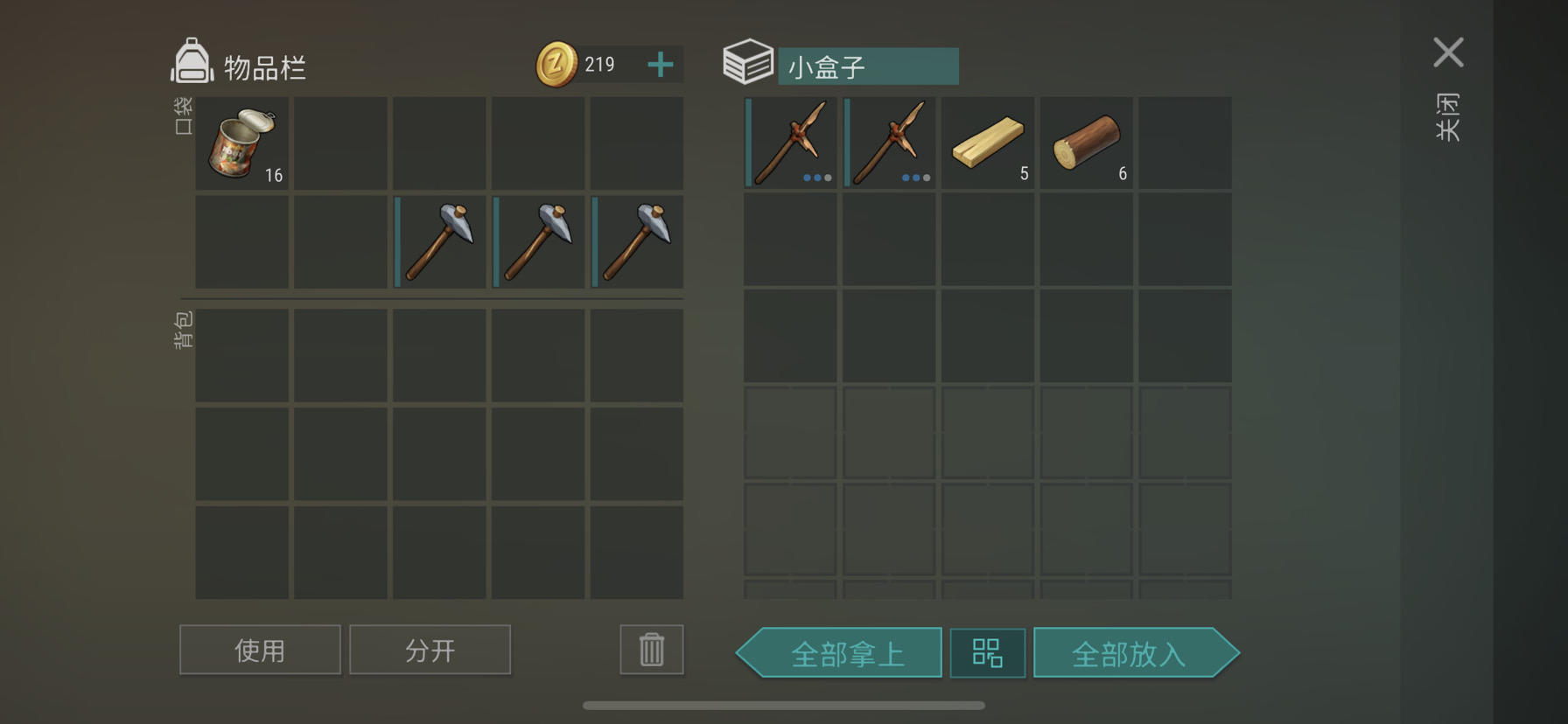Add coins with the plus icon

point(661,64)
